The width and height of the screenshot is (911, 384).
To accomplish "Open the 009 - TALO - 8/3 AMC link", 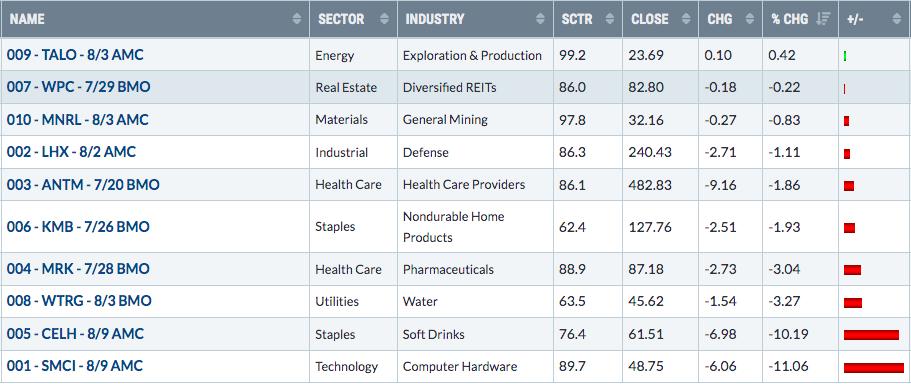I will 75,55.
